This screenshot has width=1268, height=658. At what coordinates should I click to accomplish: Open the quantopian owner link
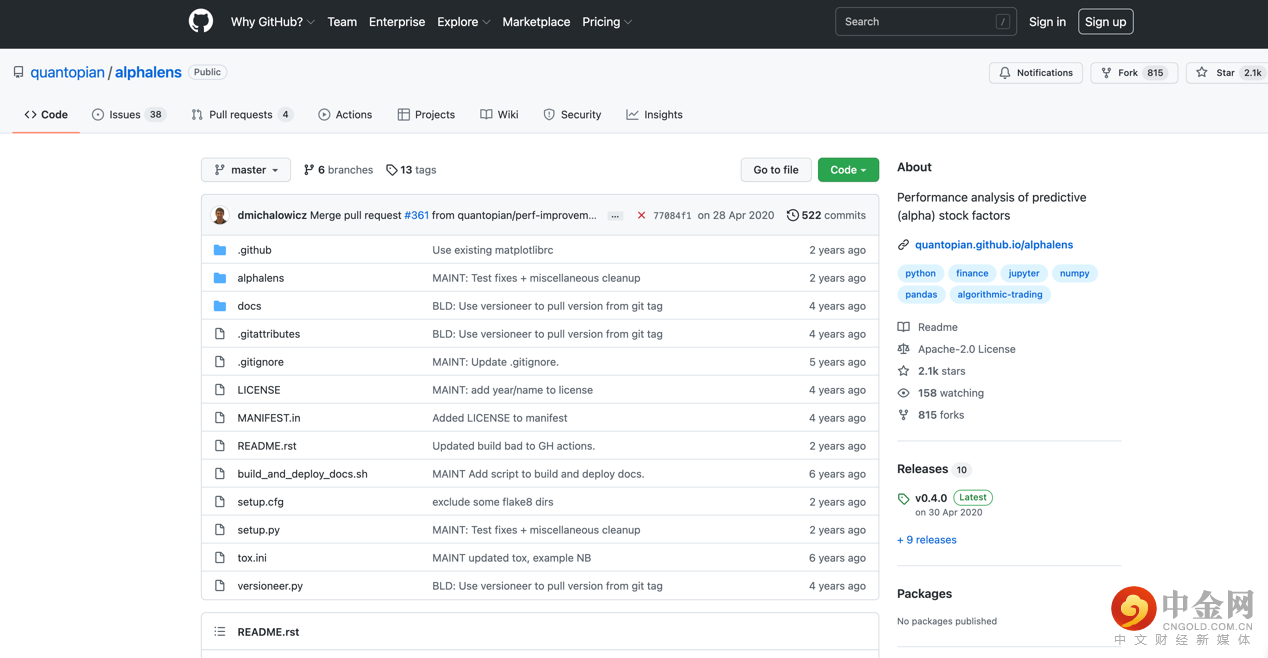click(x=67, y=72)
